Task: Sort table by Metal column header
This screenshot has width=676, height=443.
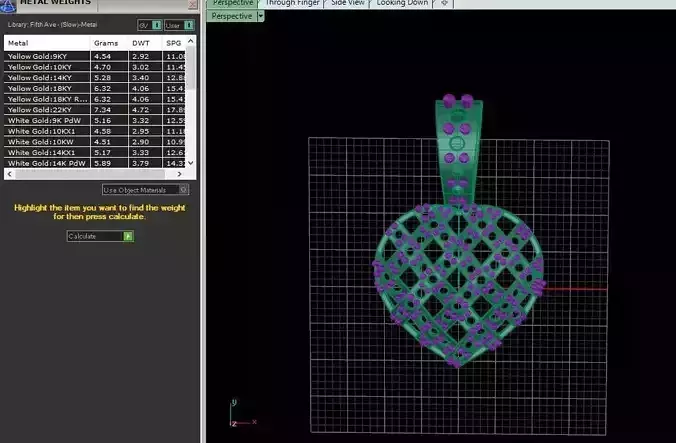Action: click(x=47, y=43)
